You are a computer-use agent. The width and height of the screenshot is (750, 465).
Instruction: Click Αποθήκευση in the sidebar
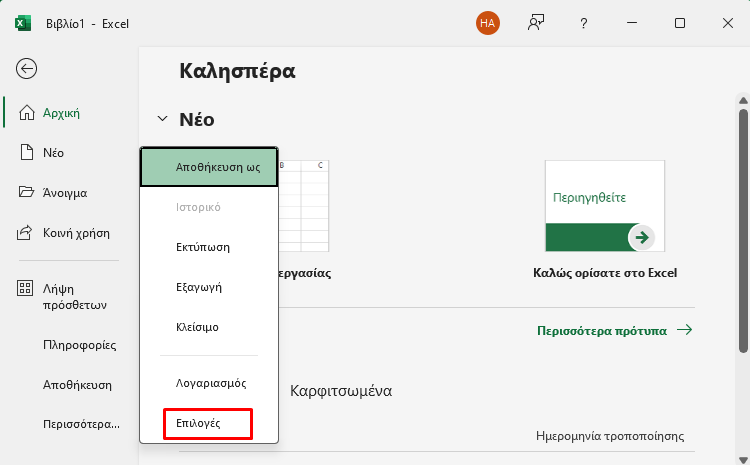77,385
